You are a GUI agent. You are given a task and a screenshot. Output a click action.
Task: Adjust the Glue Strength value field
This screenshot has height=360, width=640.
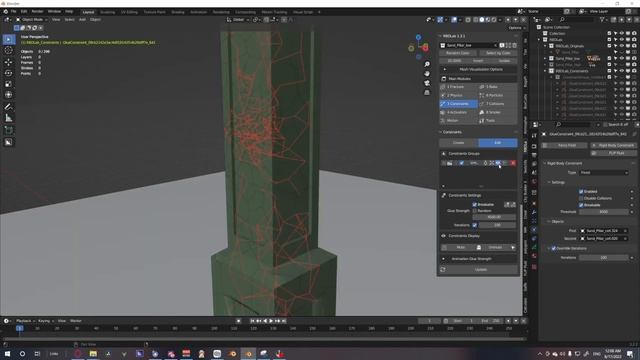coord(494,218)
